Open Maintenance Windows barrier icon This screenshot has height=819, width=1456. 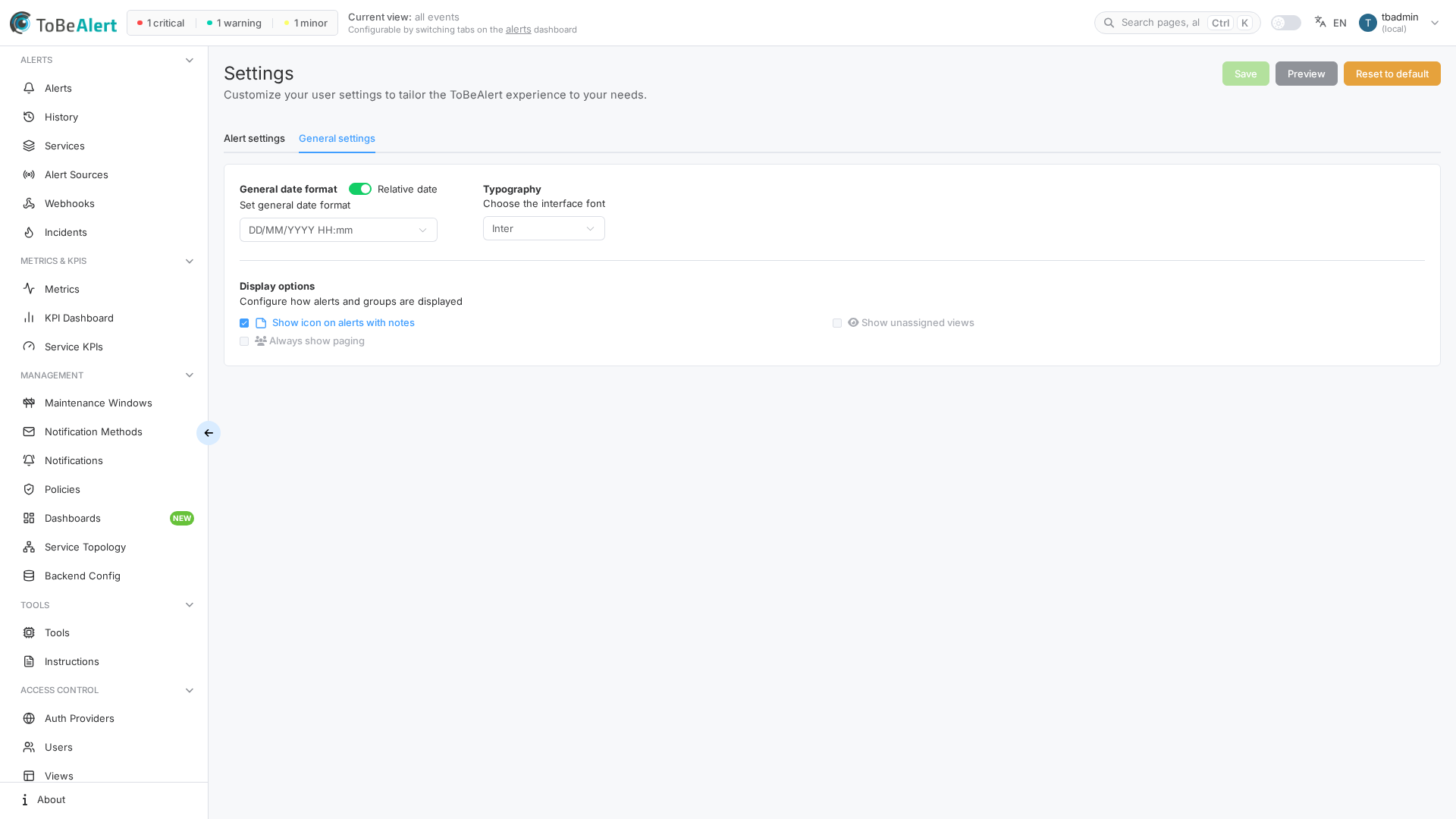29,403
